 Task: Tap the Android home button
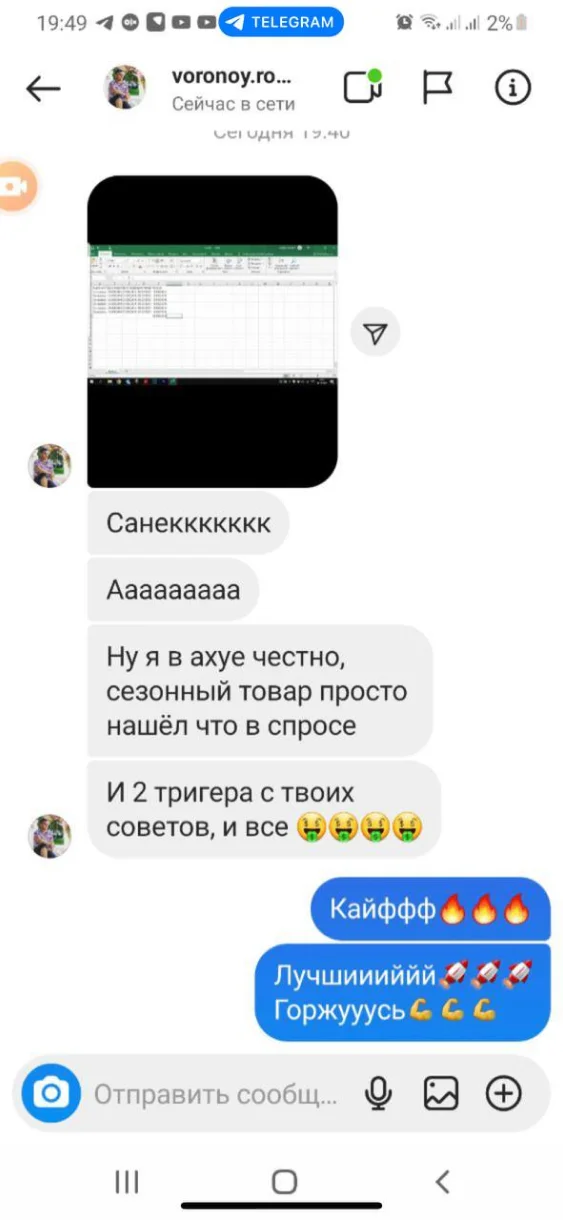(284, 1182)
